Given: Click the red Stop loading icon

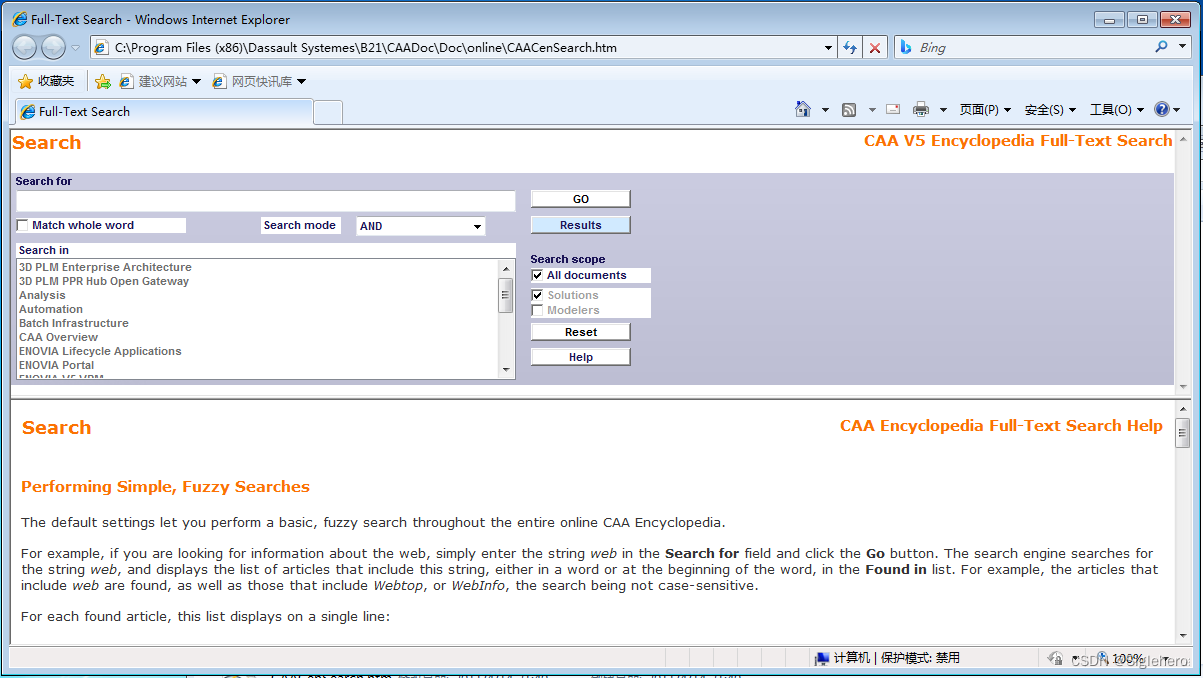Looking at the screenshot, I should pos(875,47).
